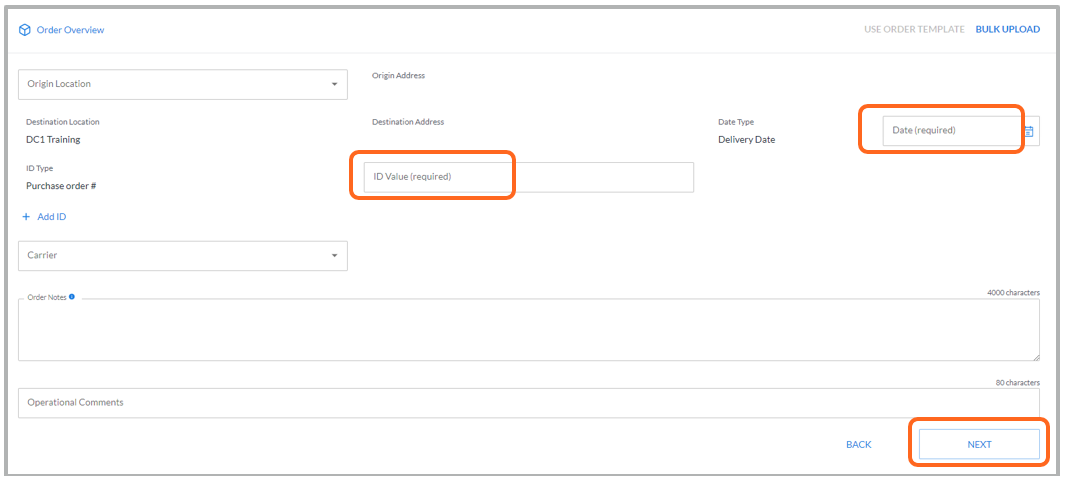Click the plus icon next to Add ID
The image size is (1066, 482).
(x=27, y=216)
